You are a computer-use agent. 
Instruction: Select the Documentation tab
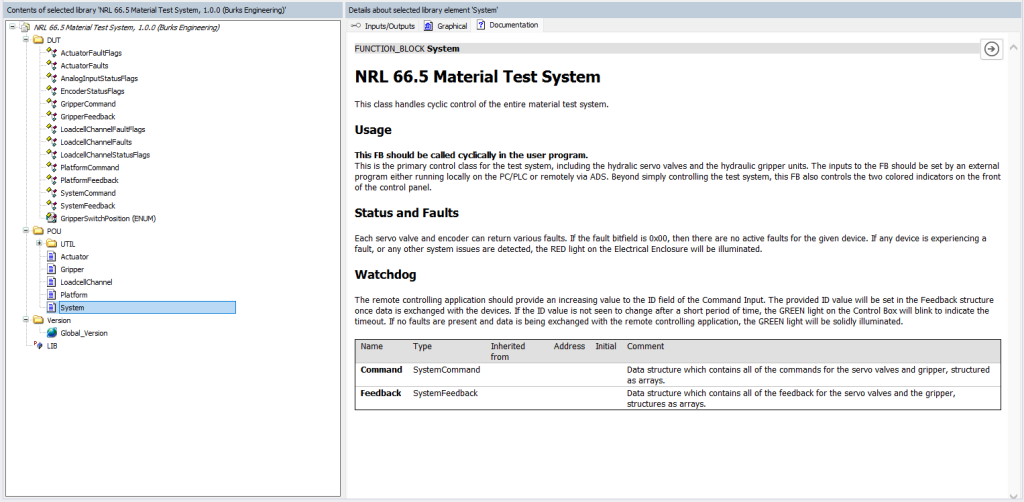pos(508,25)
